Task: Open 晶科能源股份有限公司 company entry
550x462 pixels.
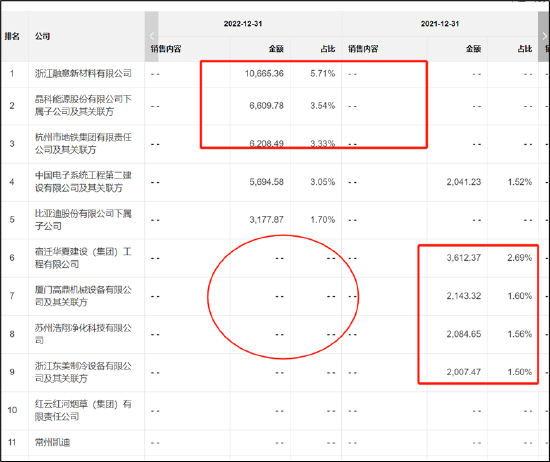Action: (83, 105)
